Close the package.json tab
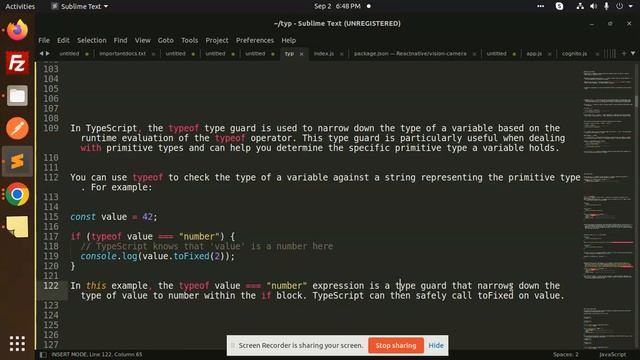640x360 pixels. pos(474,54)
